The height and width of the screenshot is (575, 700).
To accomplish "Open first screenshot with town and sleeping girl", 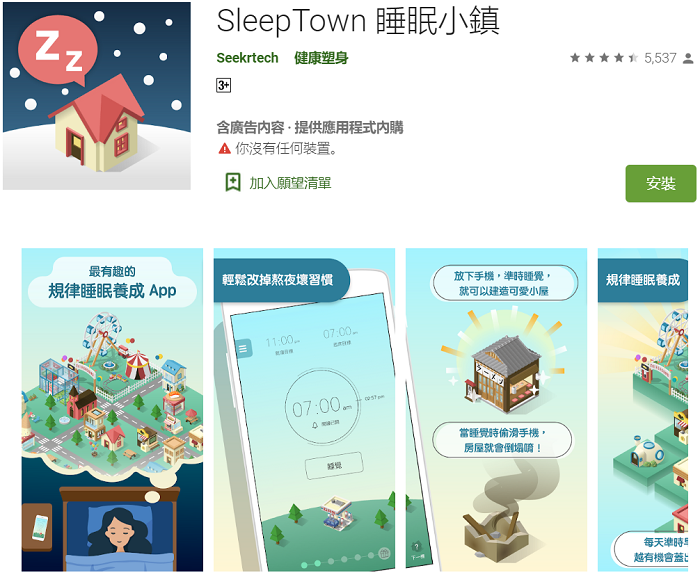I will click(x=112, y=410).
